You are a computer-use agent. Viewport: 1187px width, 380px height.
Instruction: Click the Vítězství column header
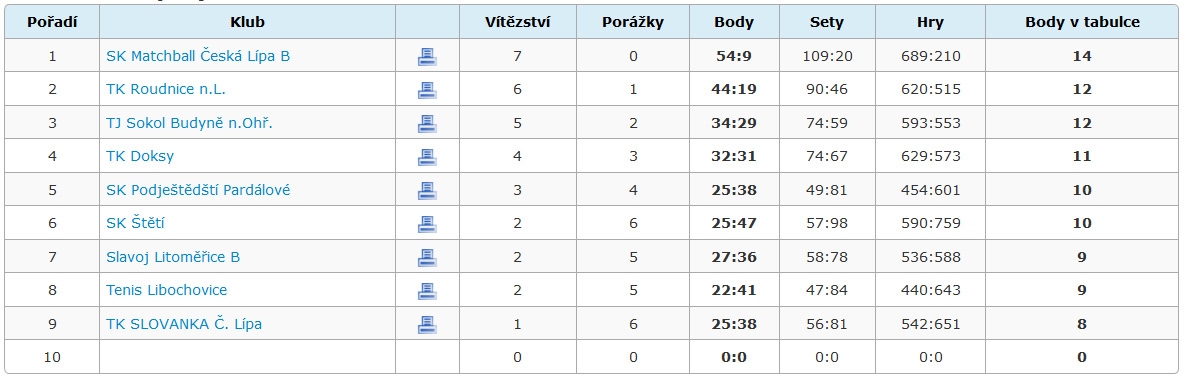click(x=518, y=22)
